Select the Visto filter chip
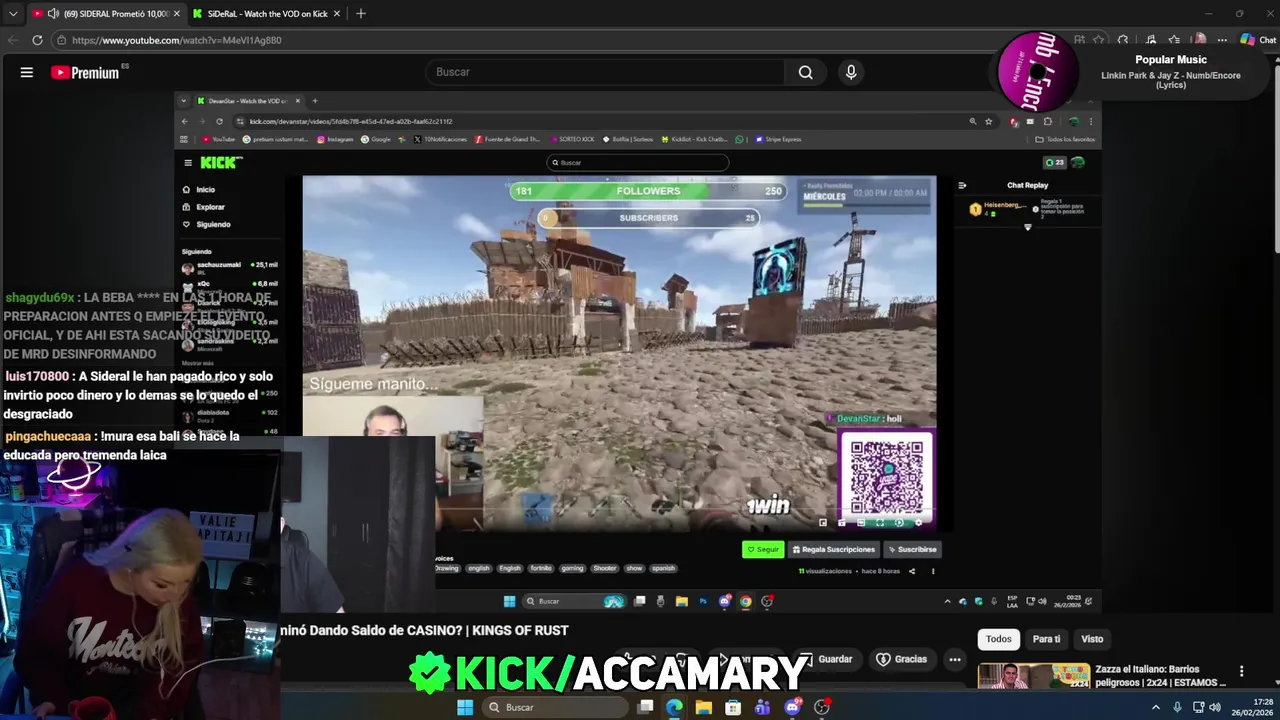This screenshot has height=720, width=1280. 1092,639
